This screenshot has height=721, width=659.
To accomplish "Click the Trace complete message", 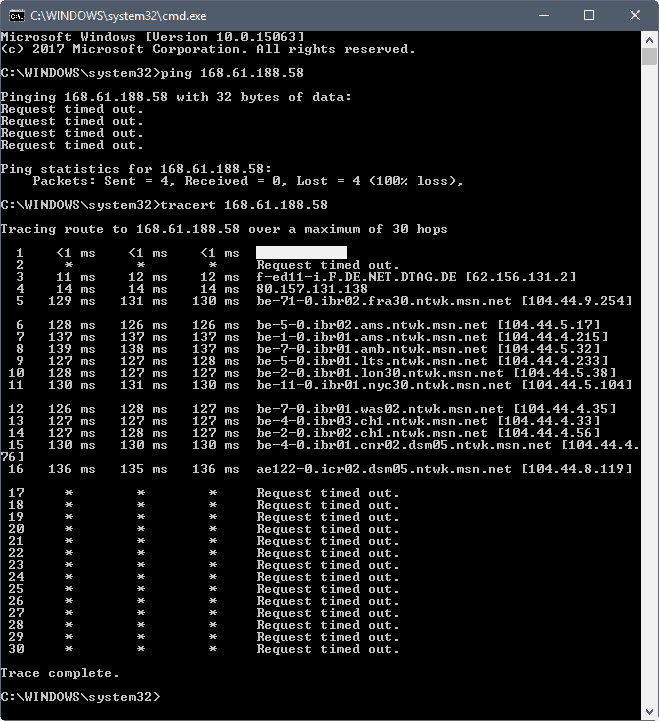I will coord(60,673).
